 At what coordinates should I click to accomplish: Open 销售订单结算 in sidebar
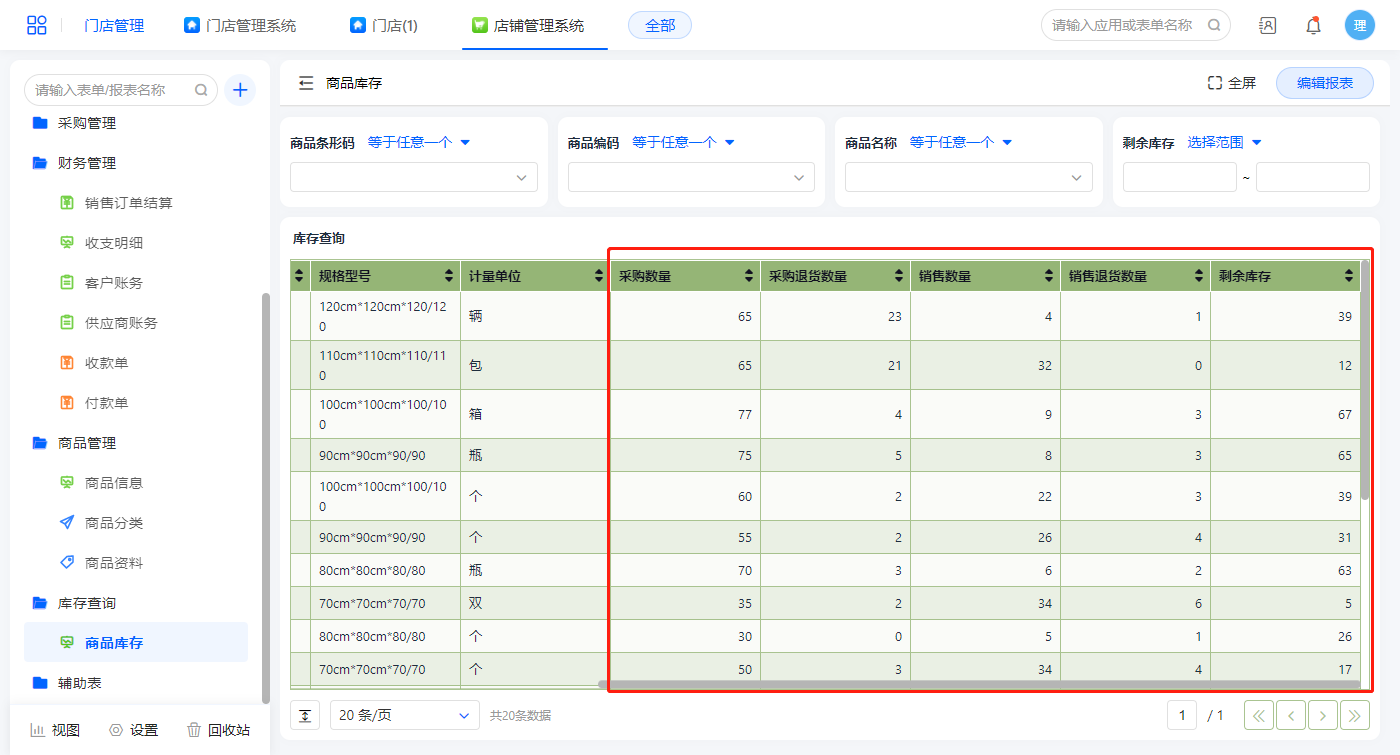coord(128,203)
